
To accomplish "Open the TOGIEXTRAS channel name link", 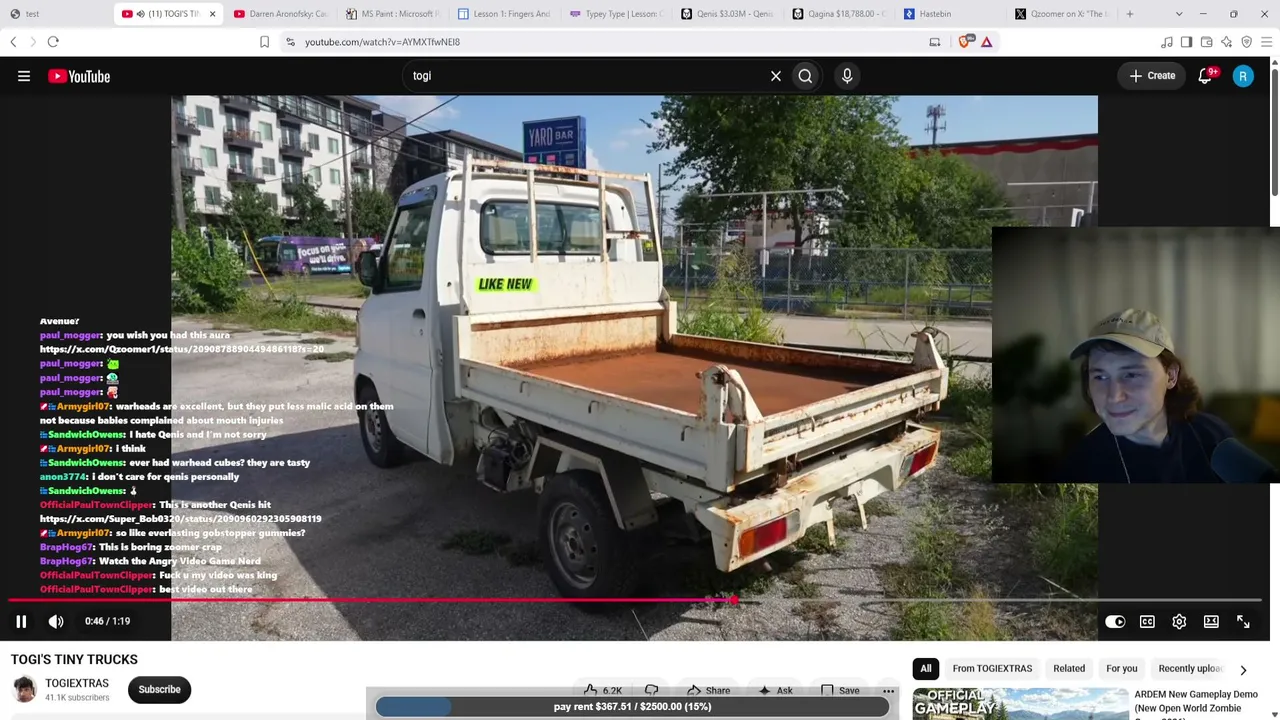I will [77, 683].
